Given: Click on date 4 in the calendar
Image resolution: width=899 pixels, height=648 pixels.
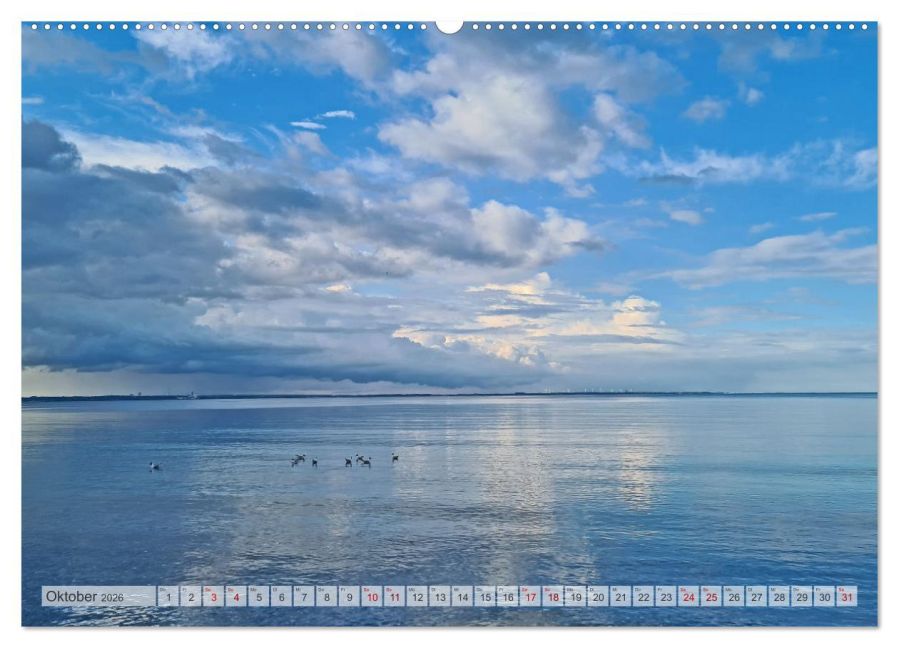Looking at the screenshot, I should (x=236, y=597).
